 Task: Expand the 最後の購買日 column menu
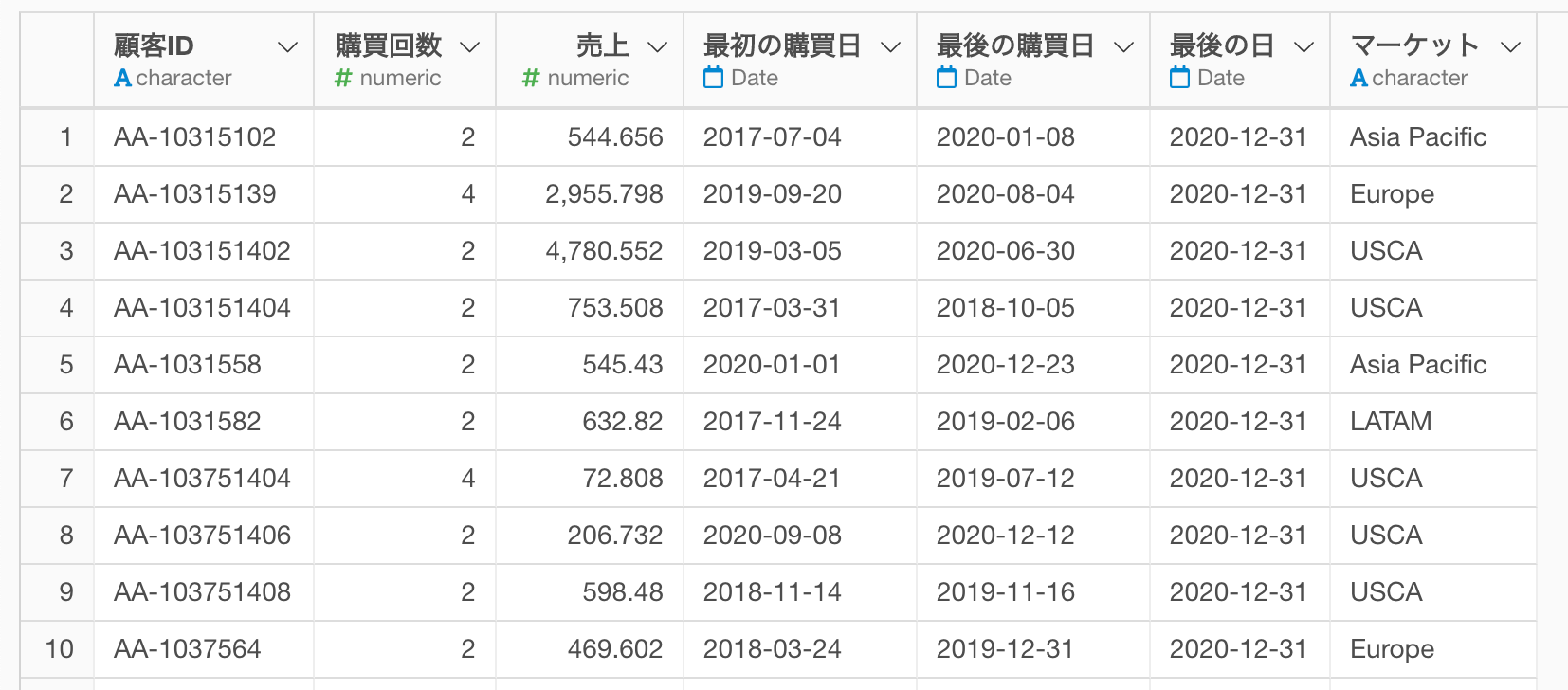[1123, 47]
